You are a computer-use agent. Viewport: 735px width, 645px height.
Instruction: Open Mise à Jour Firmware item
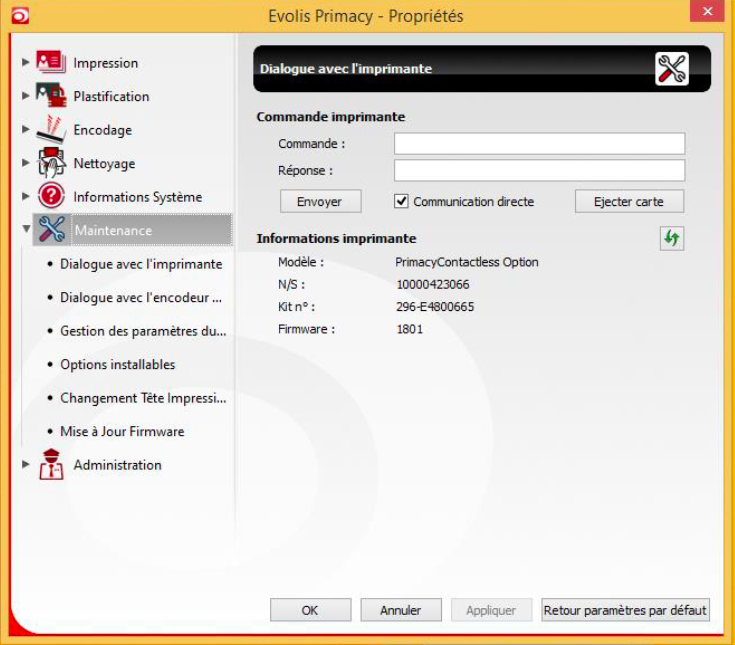[x=122, y=431]
